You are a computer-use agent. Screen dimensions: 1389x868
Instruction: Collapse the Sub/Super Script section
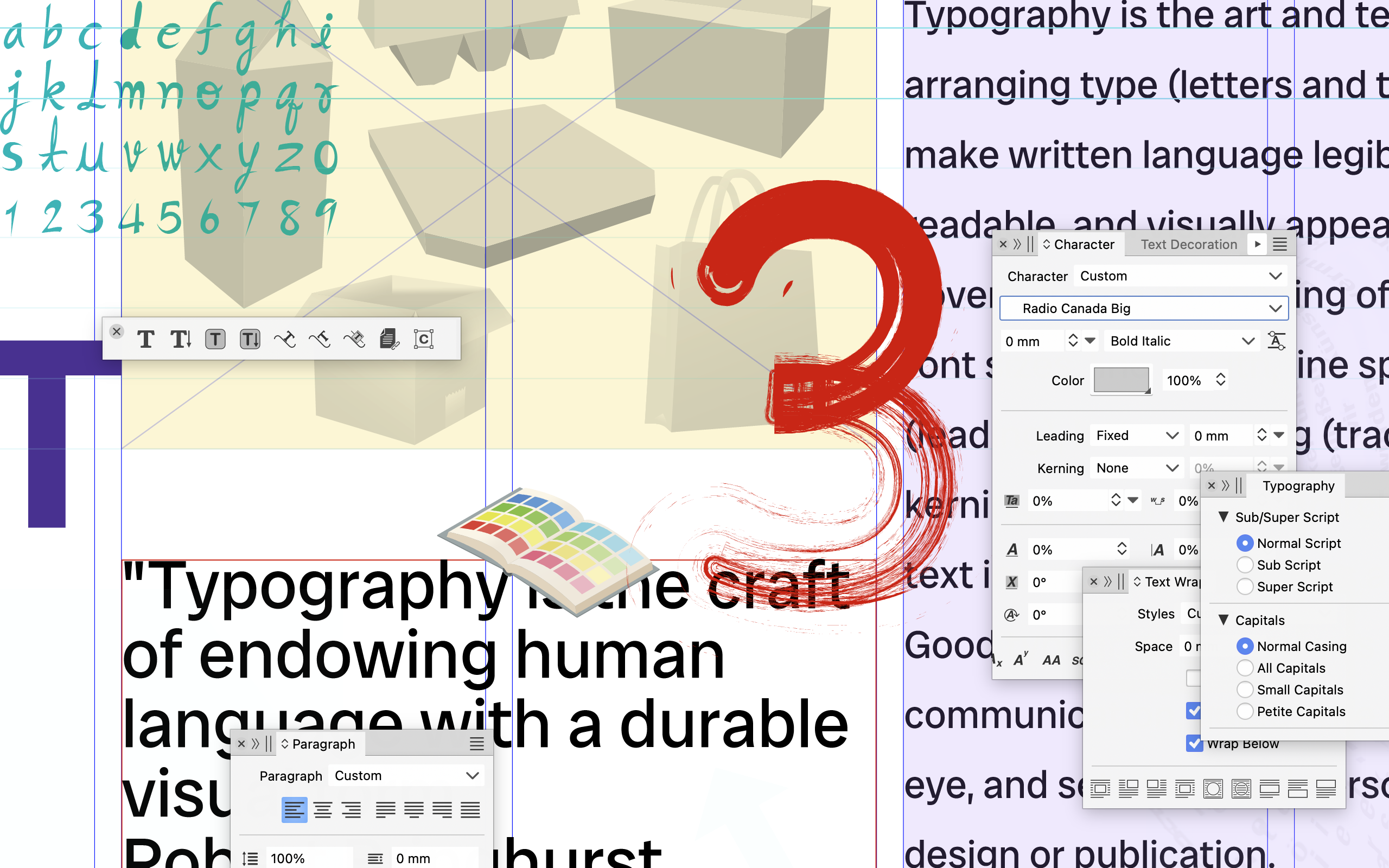tap(1223, 516)
